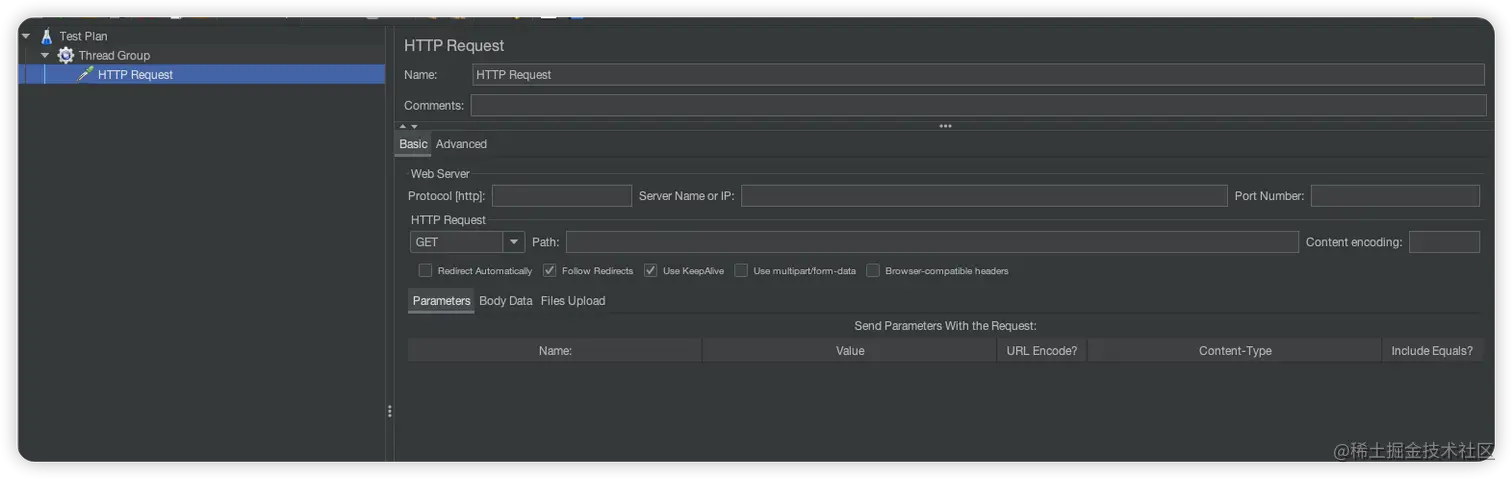Screen dimensions: 1512x479
Task: Switch to the Basic tab
Action: (413, 144)
